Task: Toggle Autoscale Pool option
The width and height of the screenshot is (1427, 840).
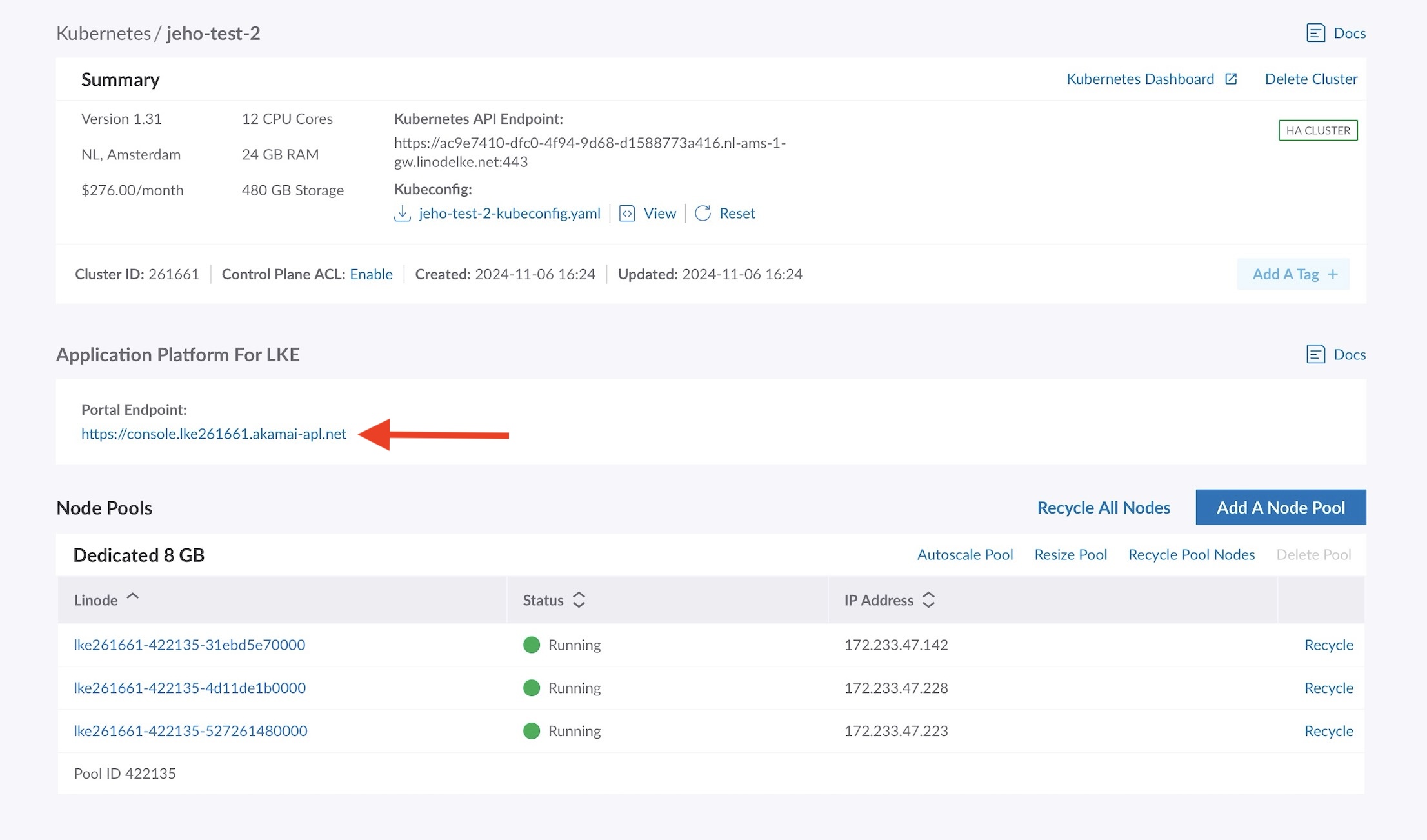Action: click(964, 554)
